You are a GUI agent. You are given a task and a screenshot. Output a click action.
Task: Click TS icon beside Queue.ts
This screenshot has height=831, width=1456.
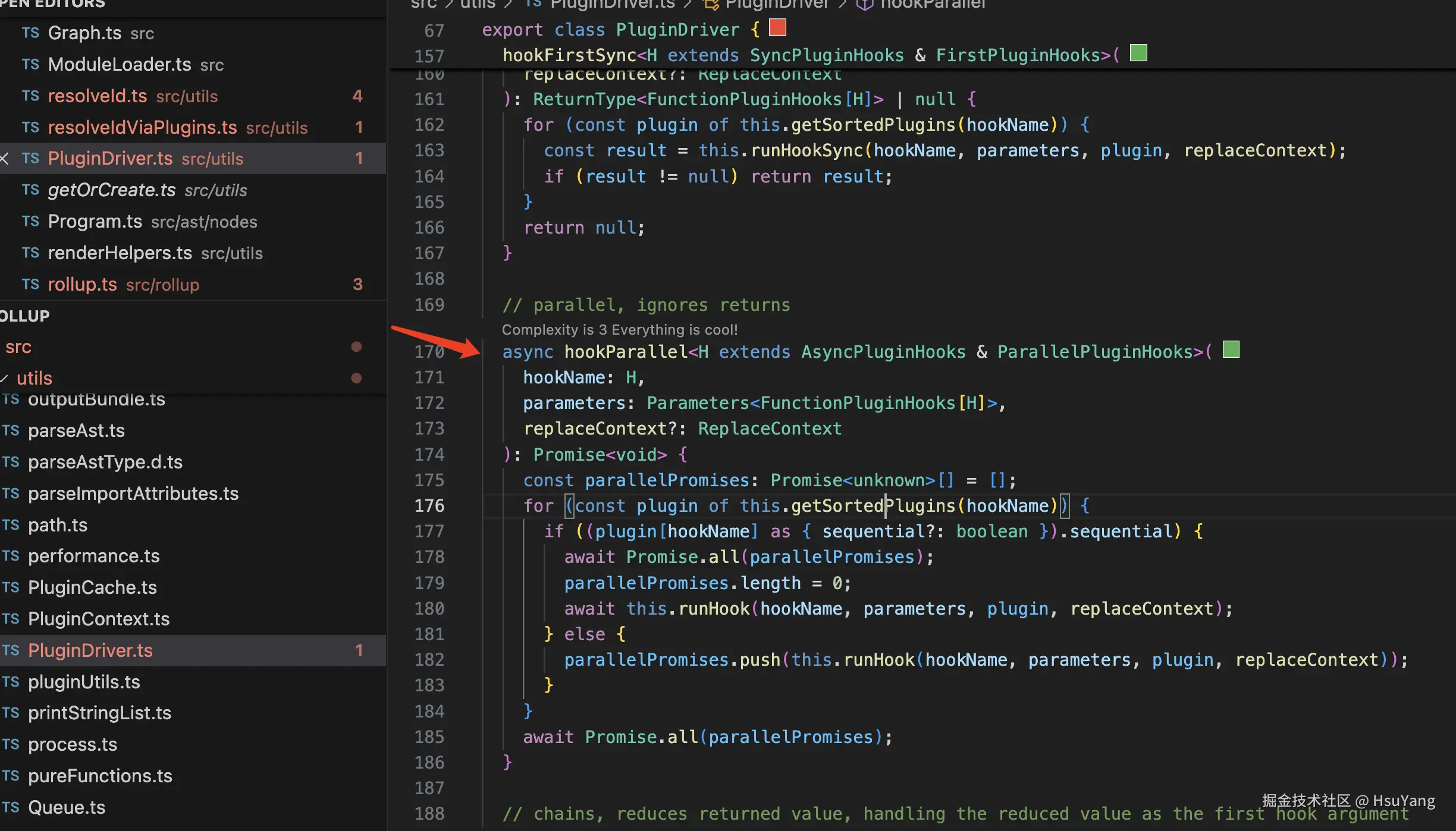pyautogui.click(x=11, y=807)
